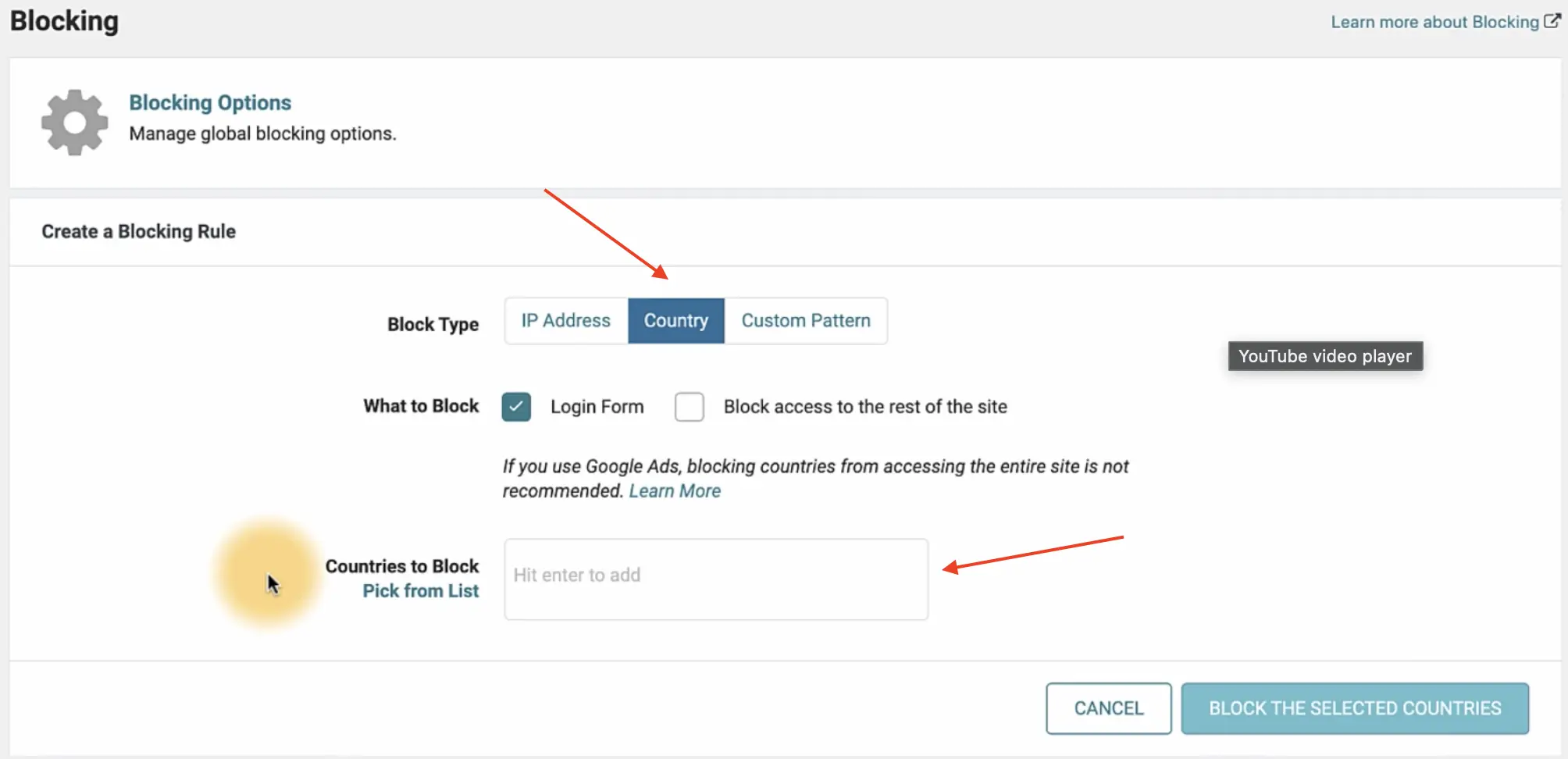Screen dimensions: 1568x759
Task: Open the Google Ads Learn More link
Action: pos(675,491)
